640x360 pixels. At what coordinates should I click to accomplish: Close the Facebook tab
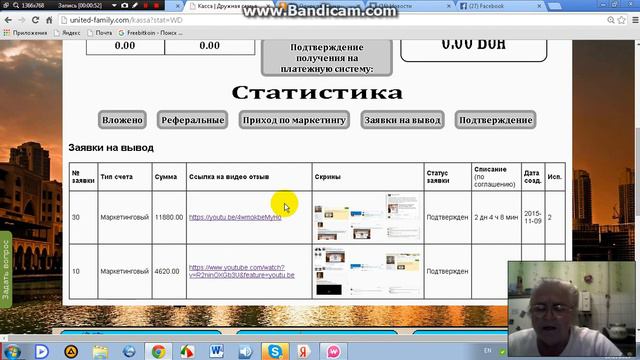point(539,6)
